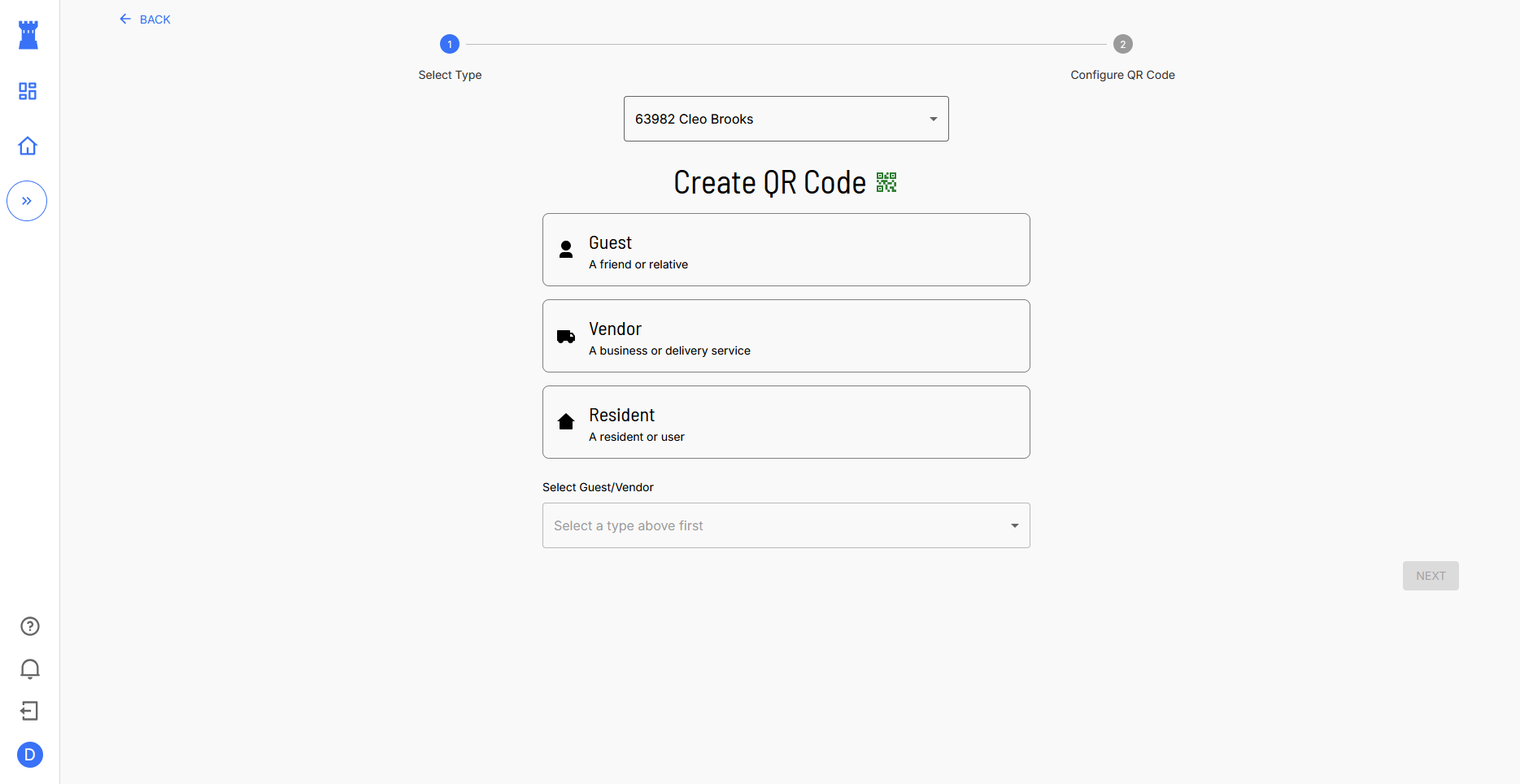The image size is (1520, 784).
Task: Click the Select Type step 1
Action: tap(450, 44)
